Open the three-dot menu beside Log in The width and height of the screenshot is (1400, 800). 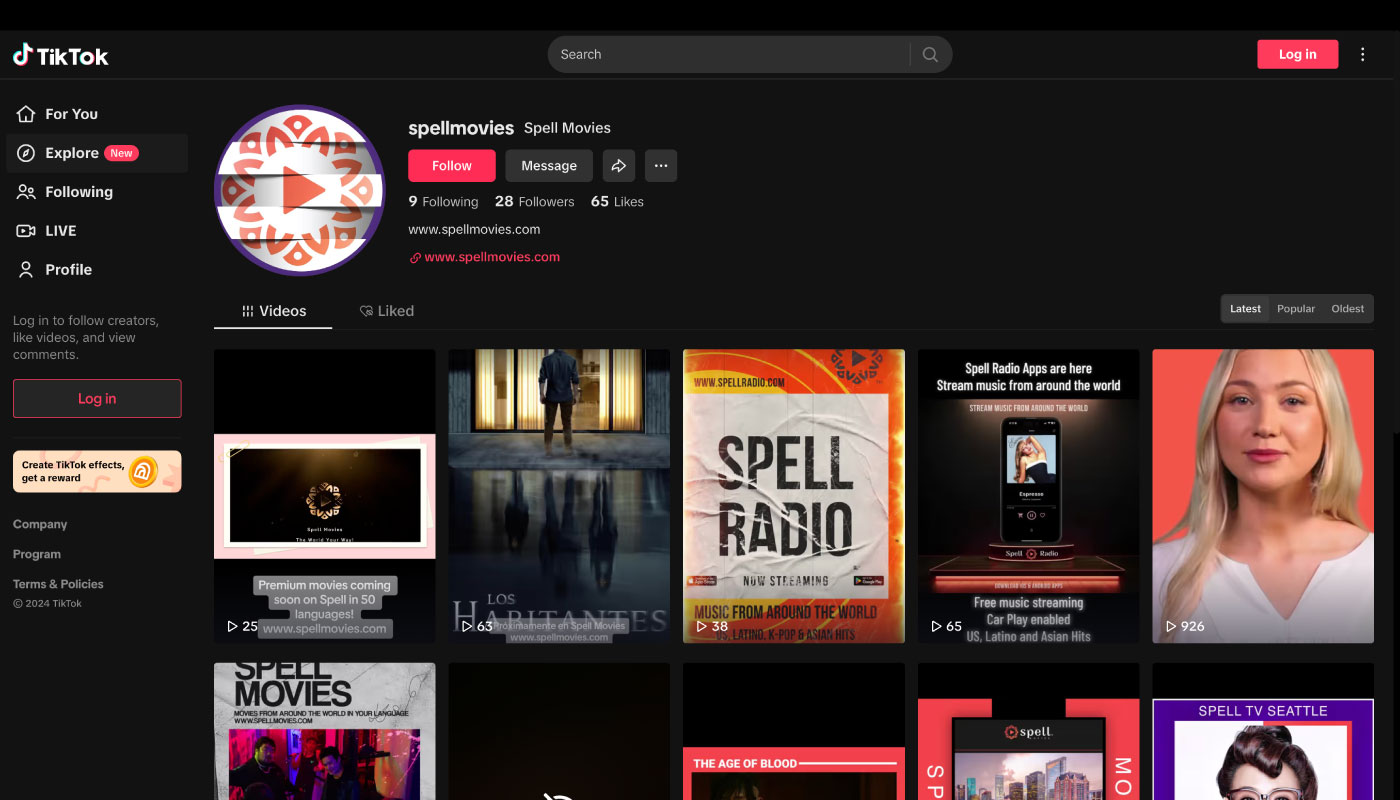coord(1362,55)
